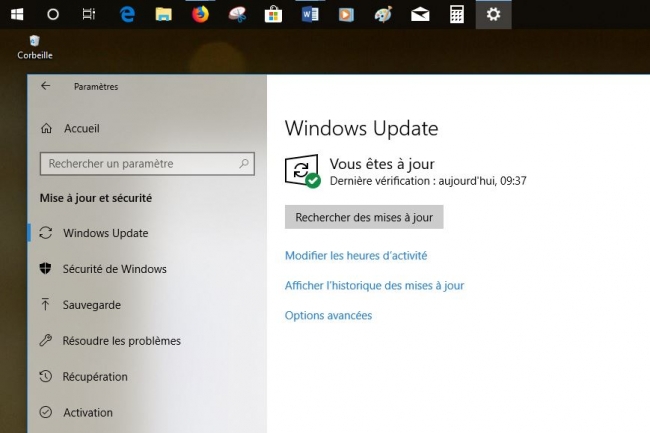650x433 pixels.
Task: Open Résoudre les problèmes section
Action: coord(121,341)
